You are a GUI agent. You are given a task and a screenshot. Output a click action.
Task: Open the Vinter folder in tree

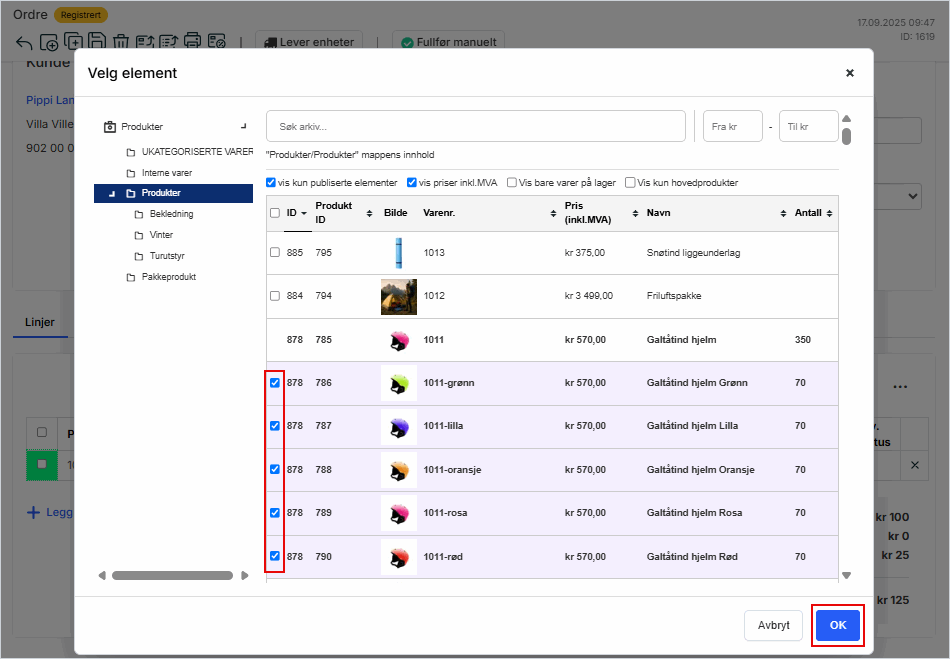(160, 235)
